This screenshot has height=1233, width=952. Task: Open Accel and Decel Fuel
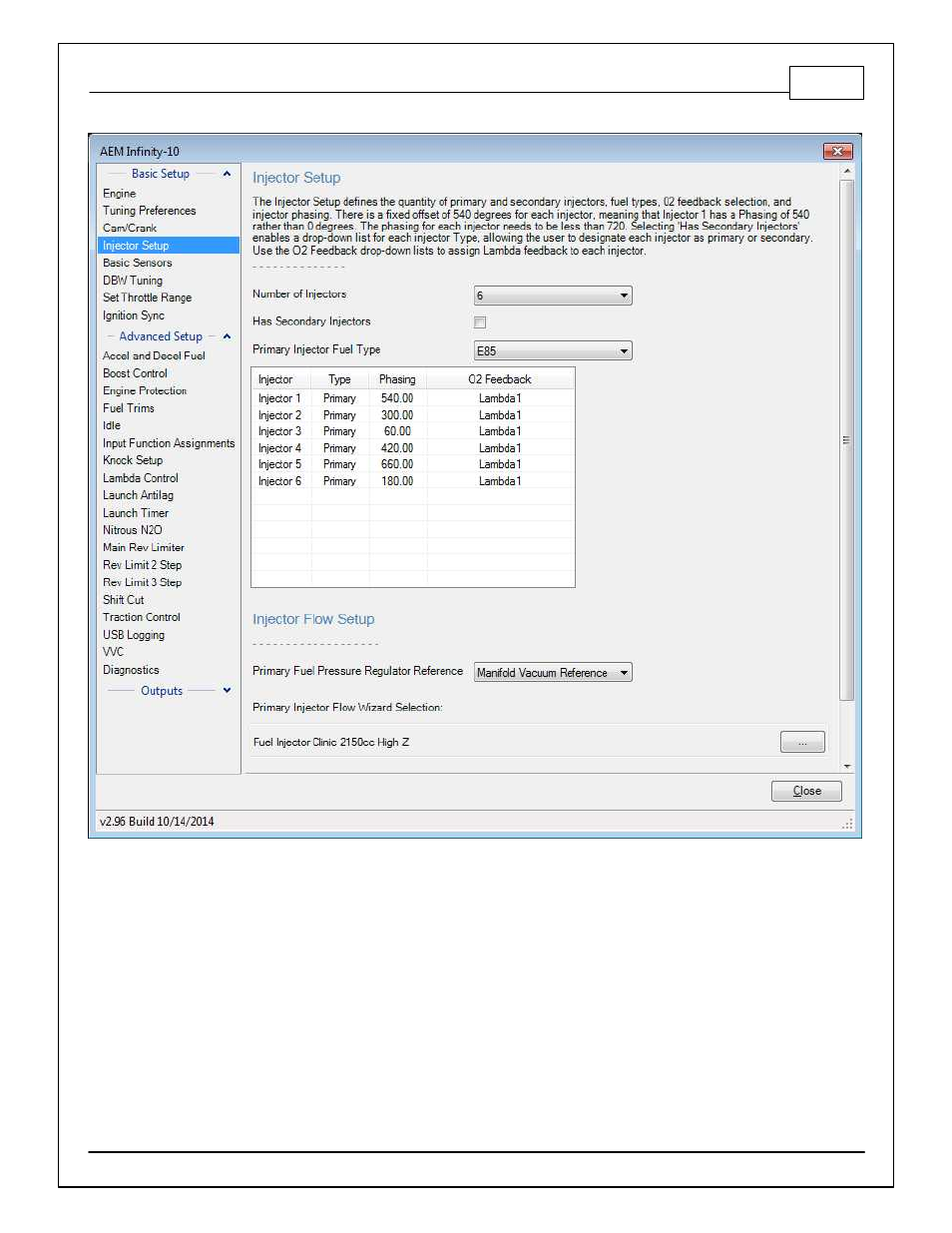click(154, 355)
